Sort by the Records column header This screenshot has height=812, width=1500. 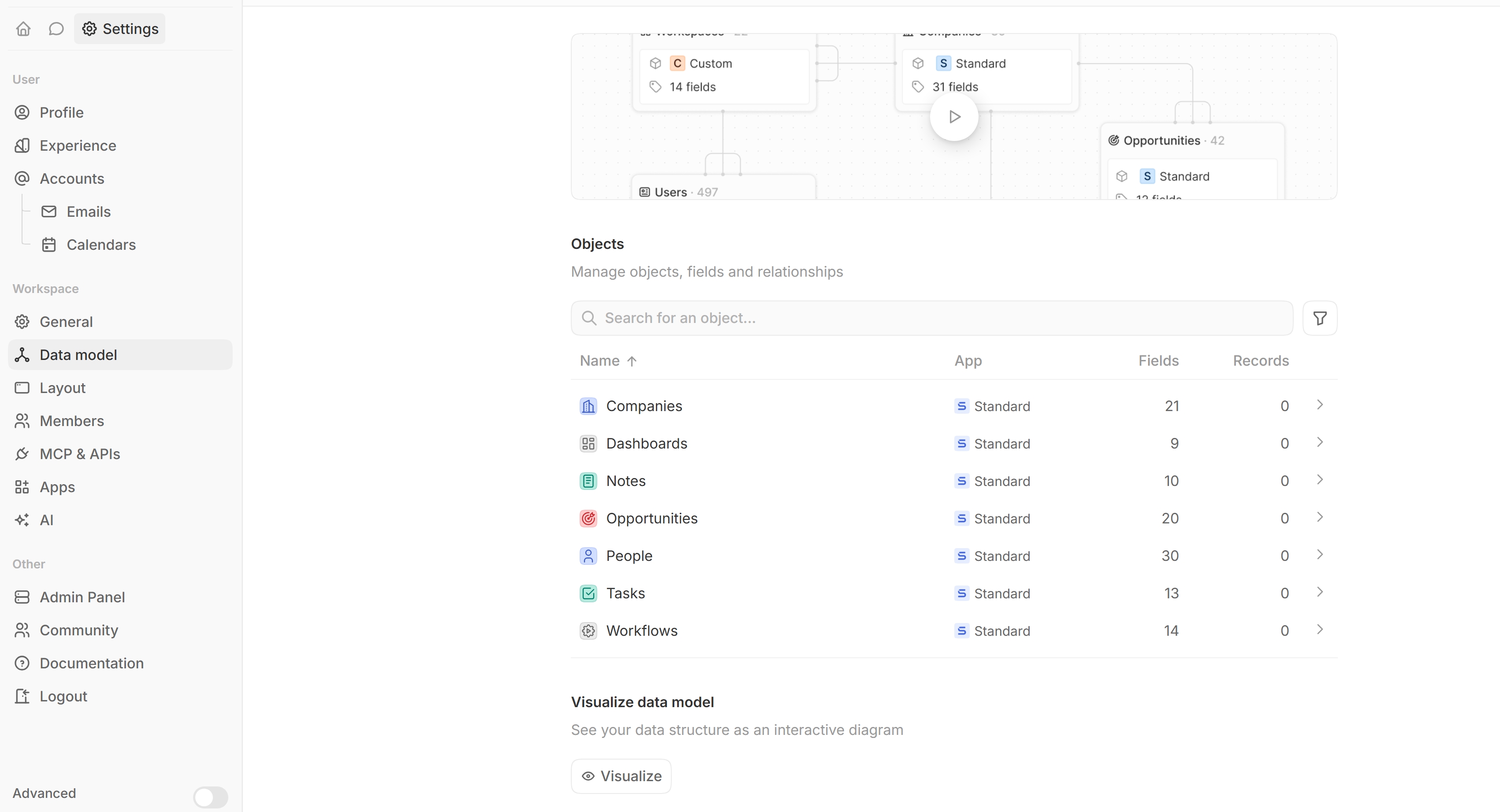pos(1261,361)
